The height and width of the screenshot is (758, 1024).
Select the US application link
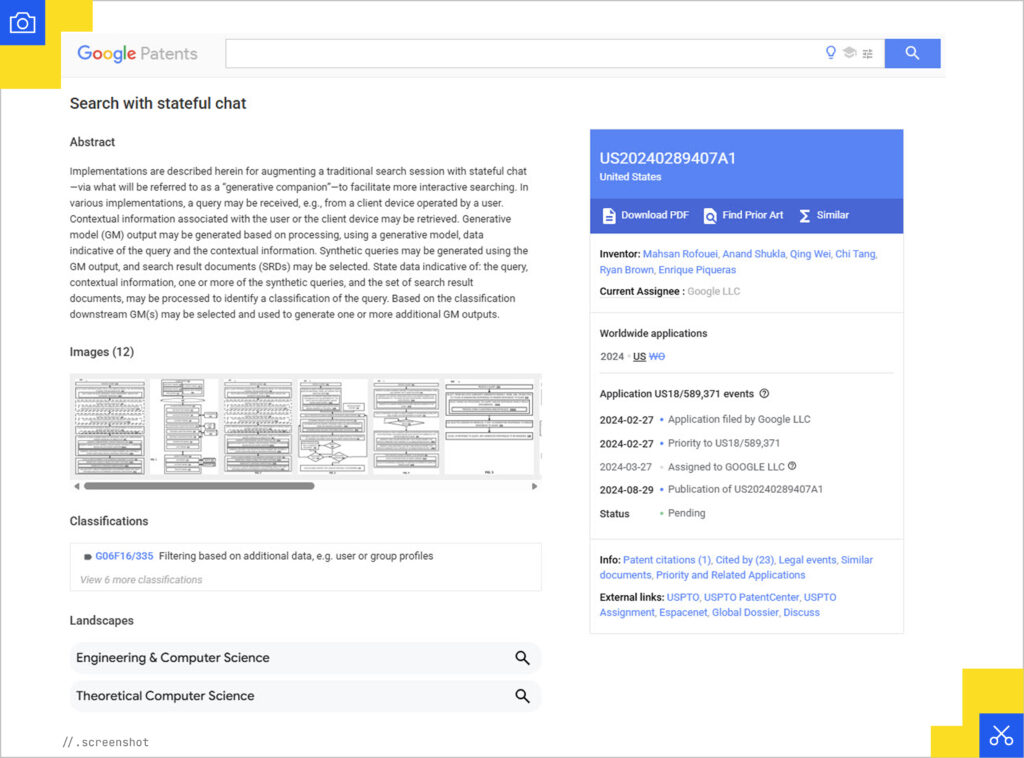pyautogui.click(x=638, y=356)
